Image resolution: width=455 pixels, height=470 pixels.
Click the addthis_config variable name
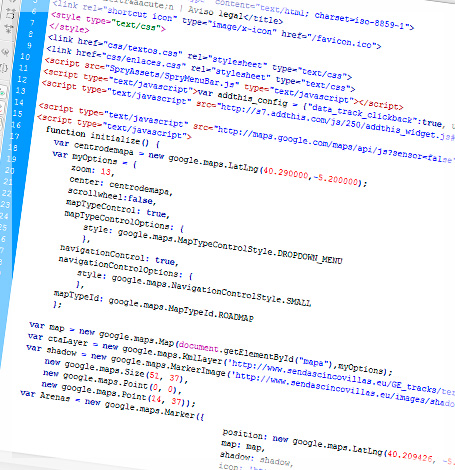pyautogui.click(x=252, y=98)
